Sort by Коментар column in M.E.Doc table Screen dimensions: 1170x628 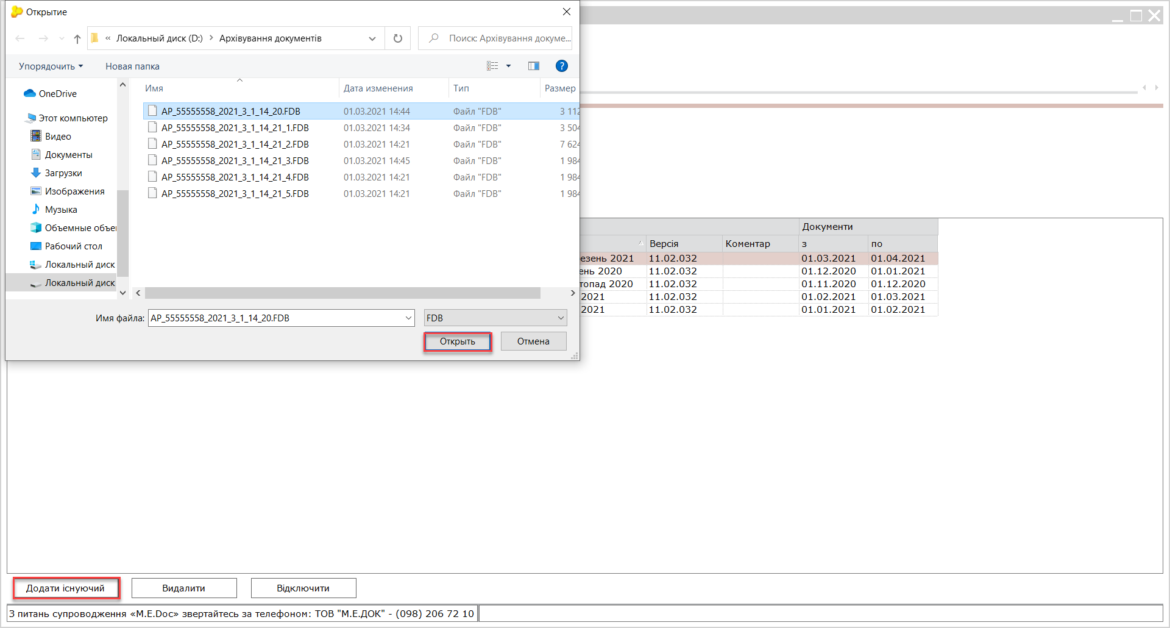pyautogui.click(x=760, y=244)
